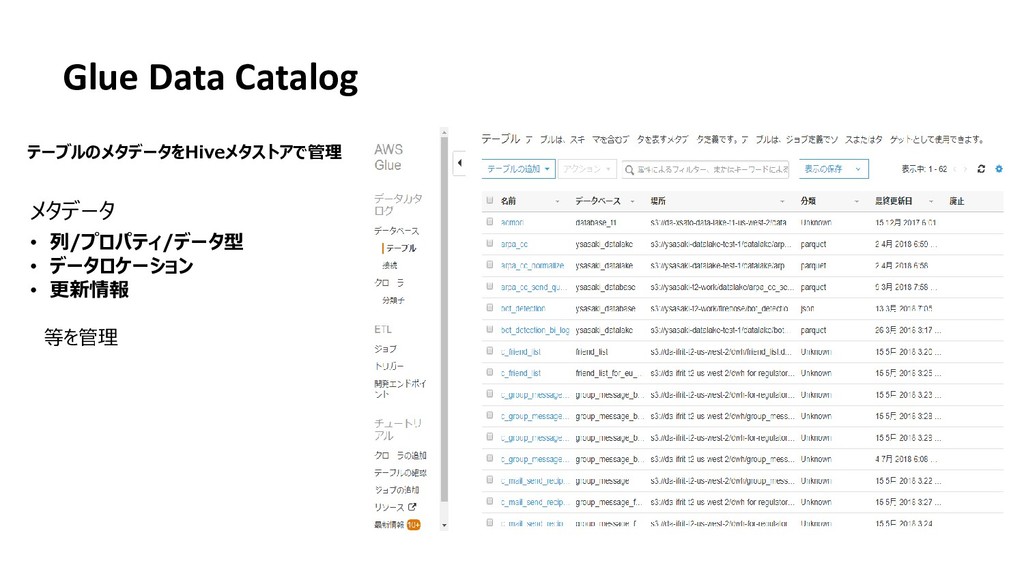The image size is (1024, 576).
Task: Open クローラ in the sidebar
Action: (389, 283)
